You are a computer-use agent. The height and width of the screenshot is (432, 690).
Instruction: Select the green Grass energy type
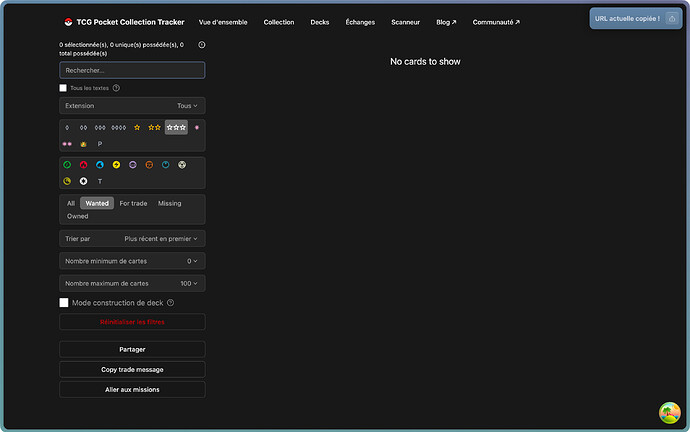click(x=67, y=165)
